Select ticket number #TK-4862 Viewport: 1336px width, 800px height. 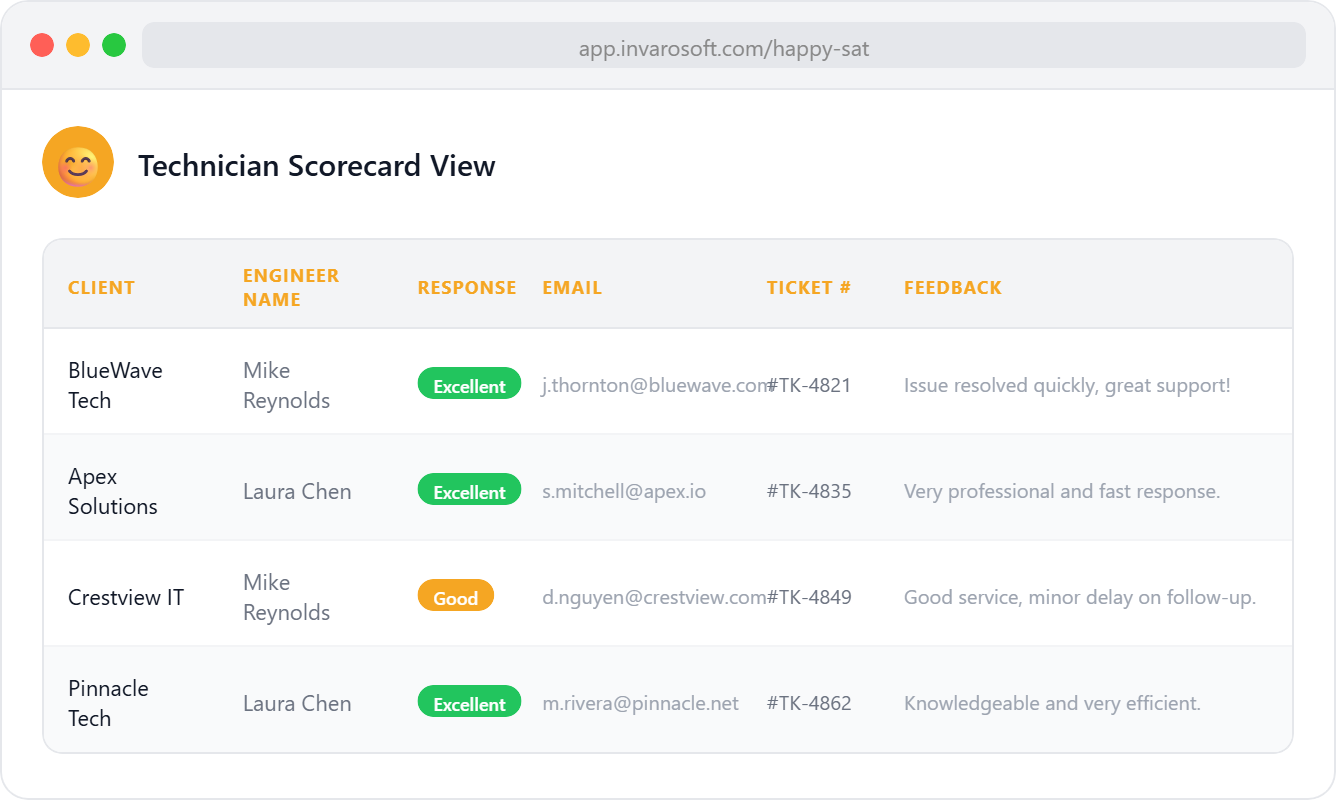(x=809, y=703)
